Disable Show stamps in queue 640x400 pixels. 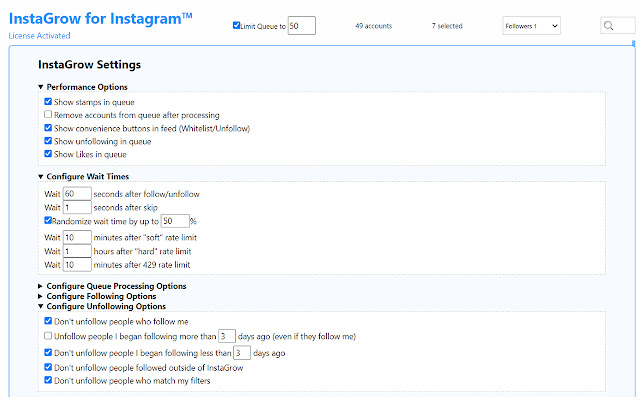pos(48,102)
